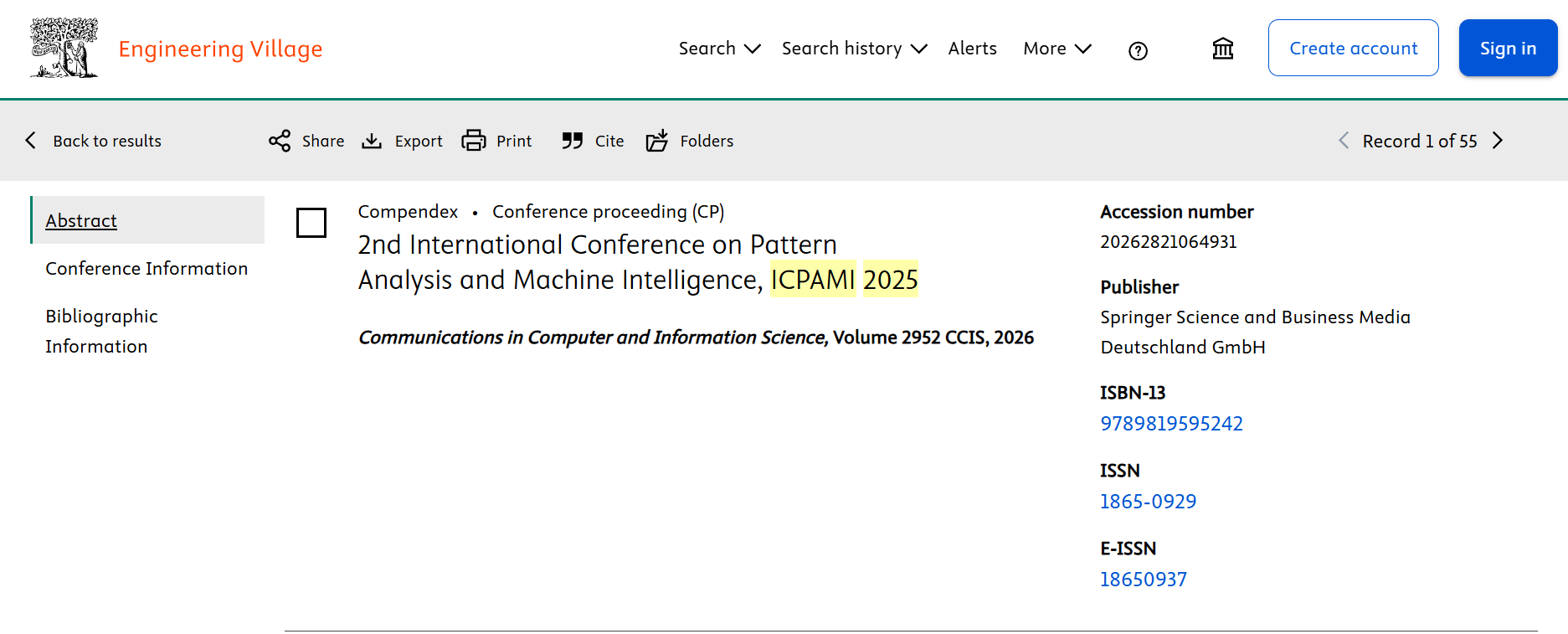Open the E-ISSN 18650937 link
This screenshot has height=634, width=1568.
1144,580
